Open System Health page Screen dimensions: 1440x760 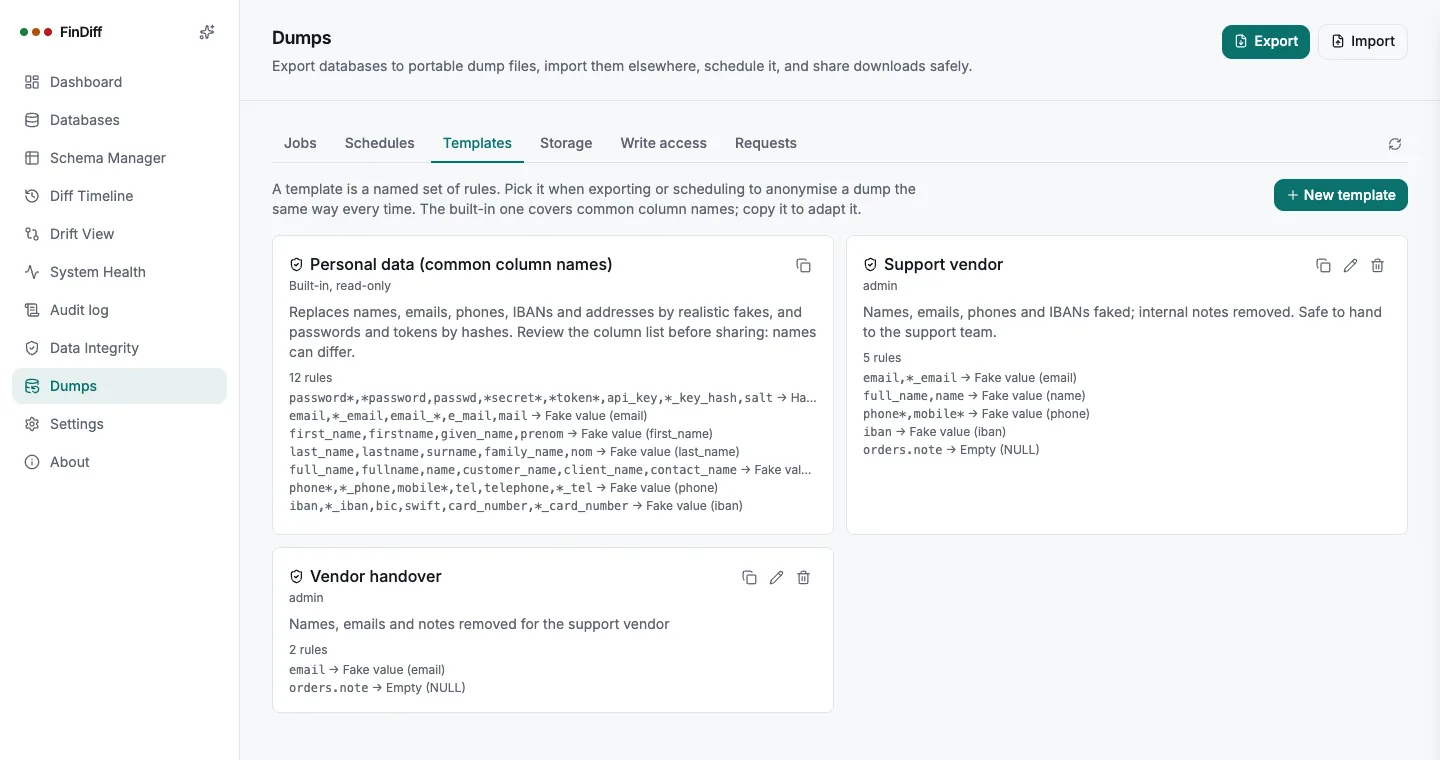pos(119,272)
